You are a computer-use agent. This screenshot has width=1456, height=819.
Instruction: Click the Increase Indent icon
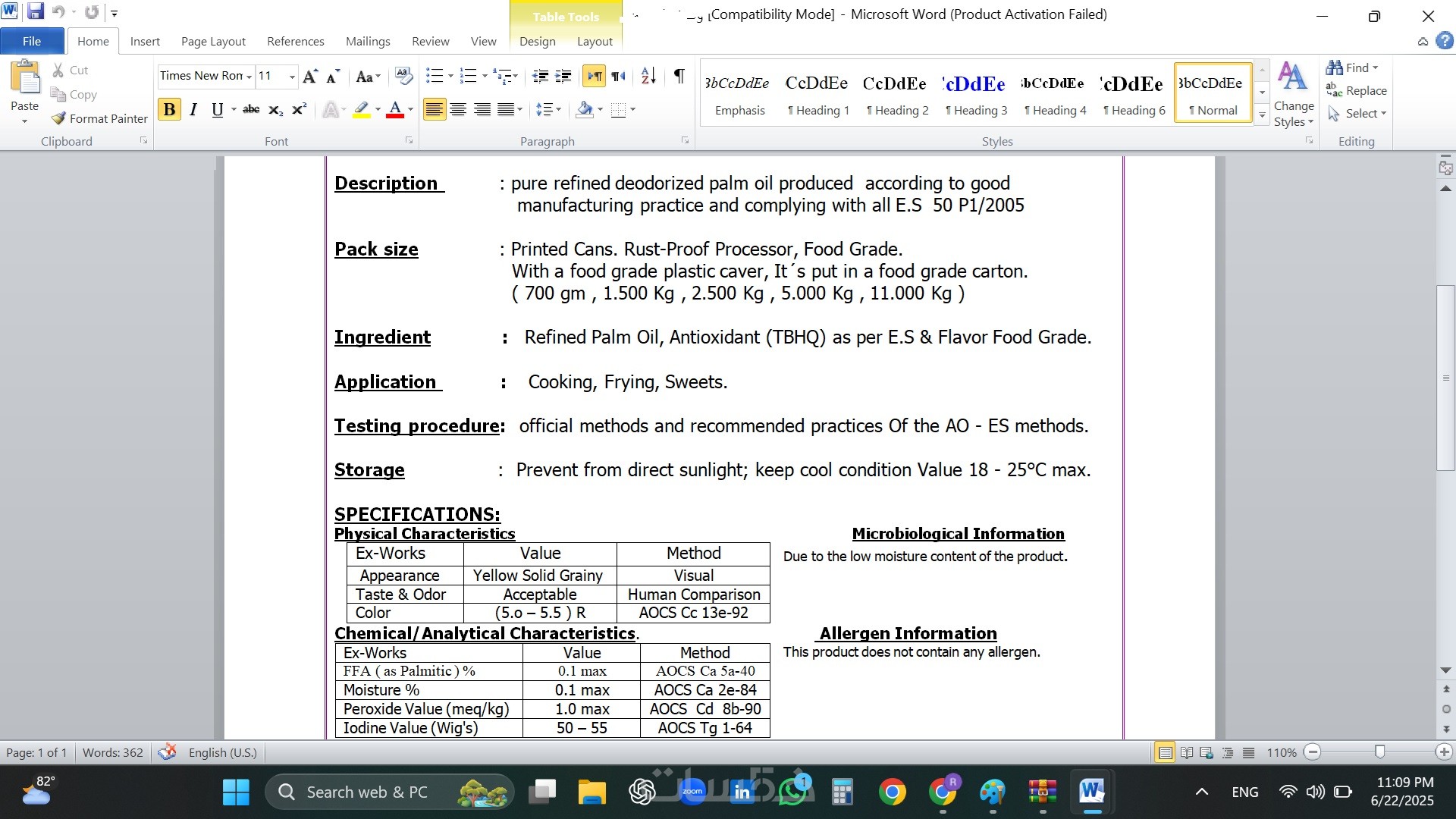(563, 76)
